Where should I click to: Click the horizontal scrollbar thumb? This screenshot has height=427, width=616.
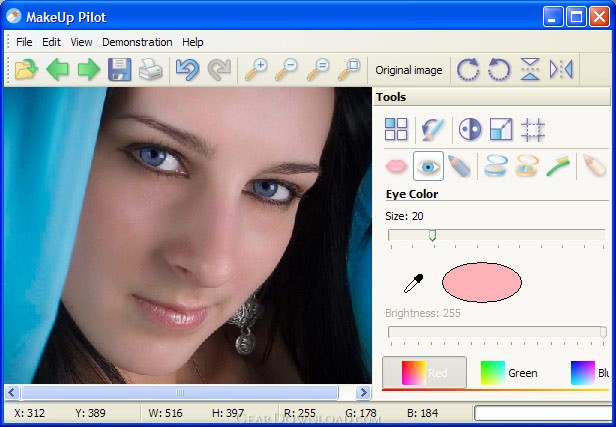(x=180, y=392)
